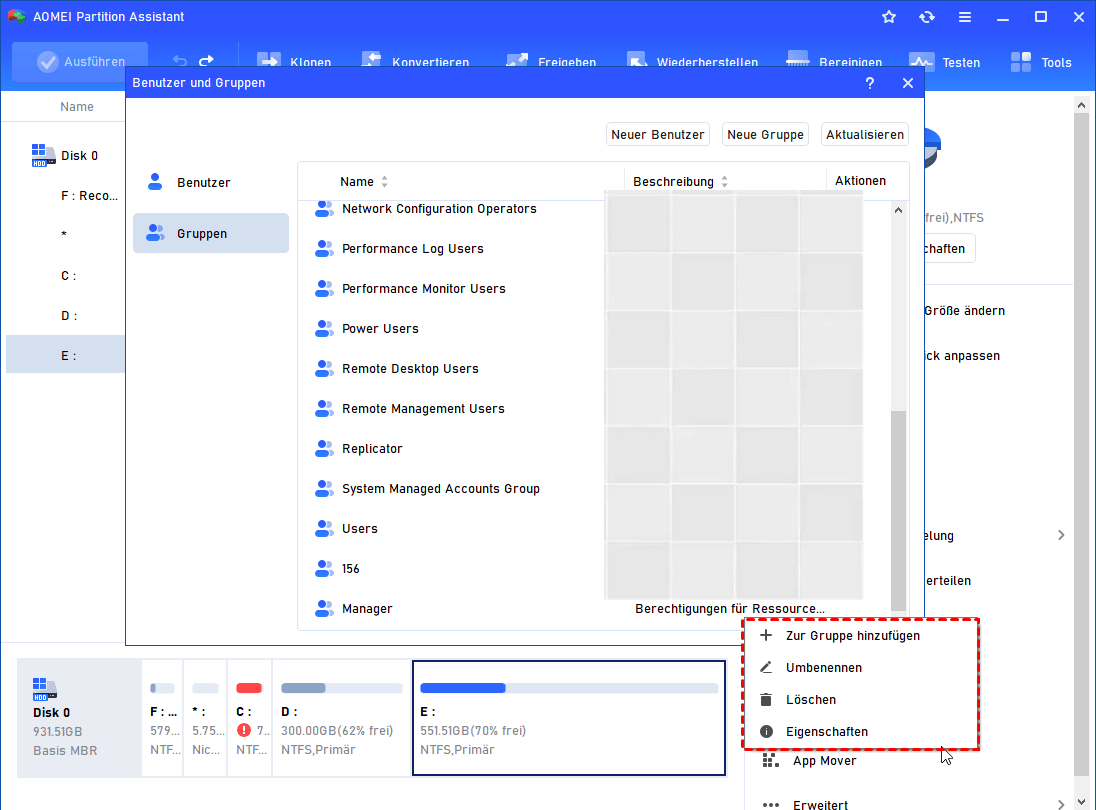1096x810 pixels.
Task: Choose Umbenennen from context menu
Action: (860, 667)
